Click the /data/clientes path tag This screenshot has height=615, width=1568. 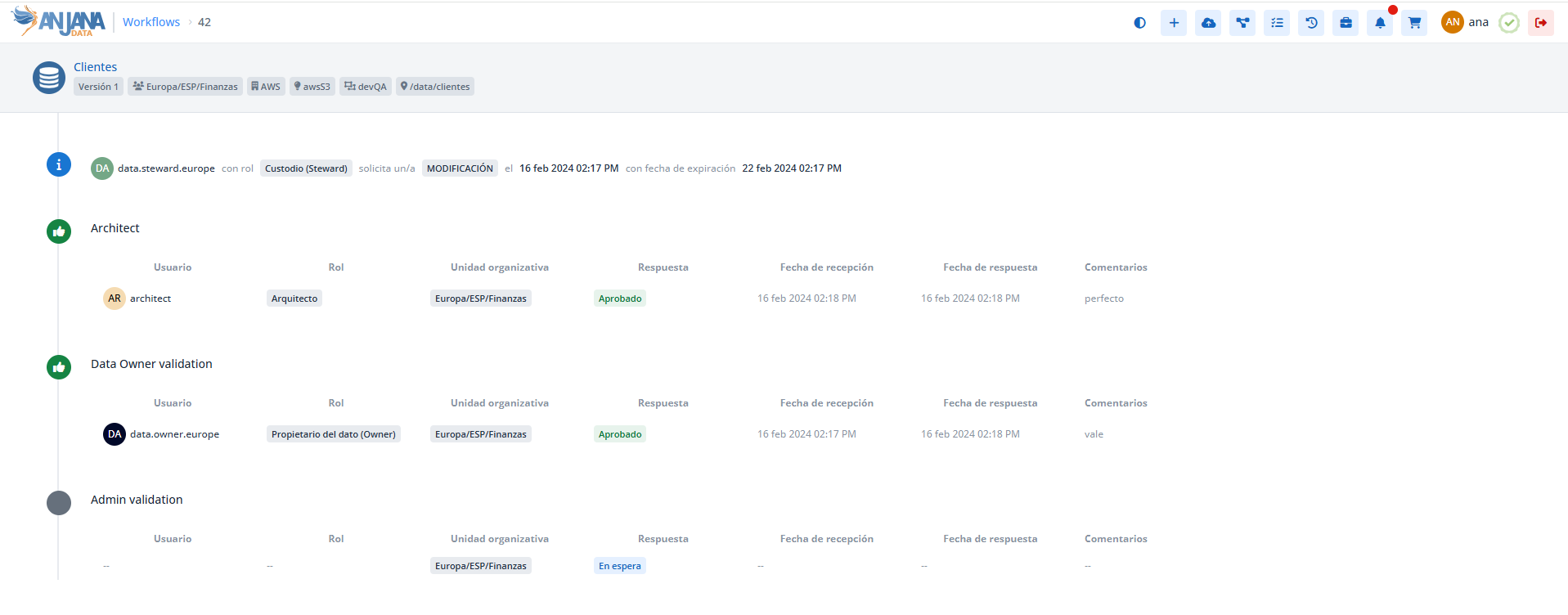coord(435,87)
